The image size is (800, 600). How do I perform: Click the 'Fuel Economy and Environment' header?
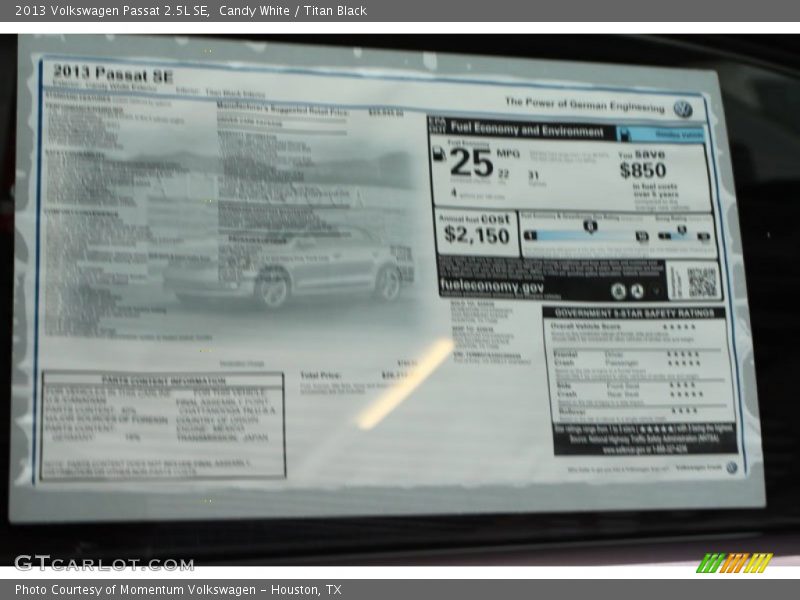pos(527,130)
